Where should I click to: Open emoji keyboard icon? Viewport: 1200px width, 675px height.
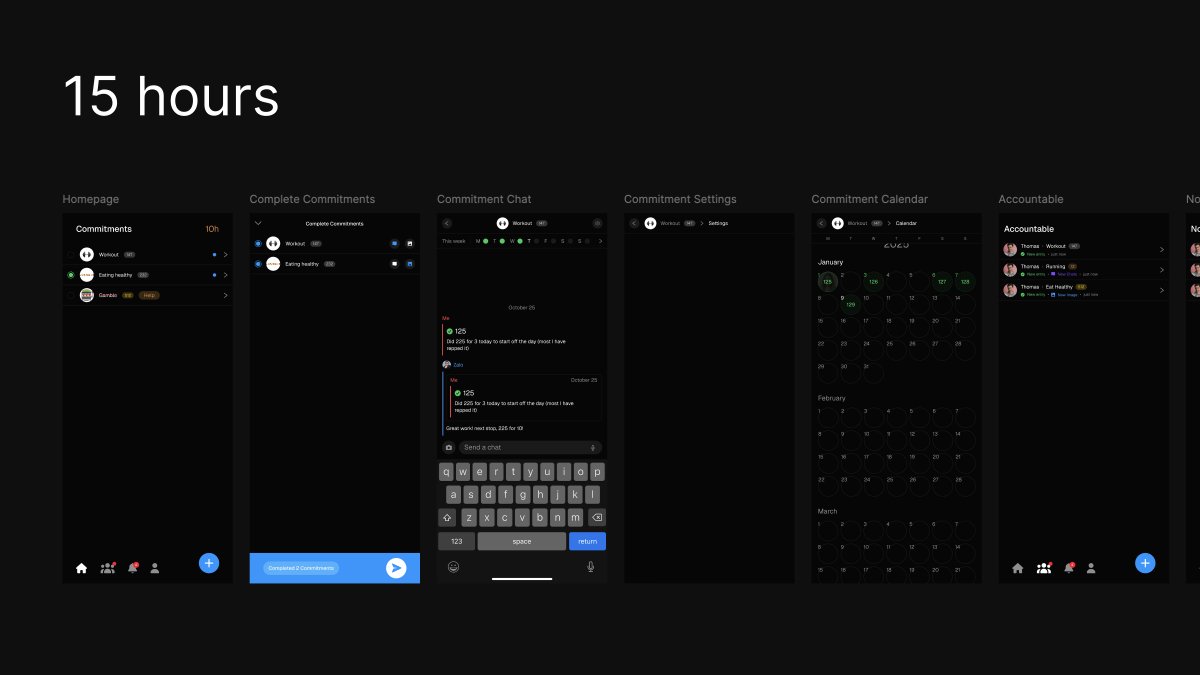[453, 567]
